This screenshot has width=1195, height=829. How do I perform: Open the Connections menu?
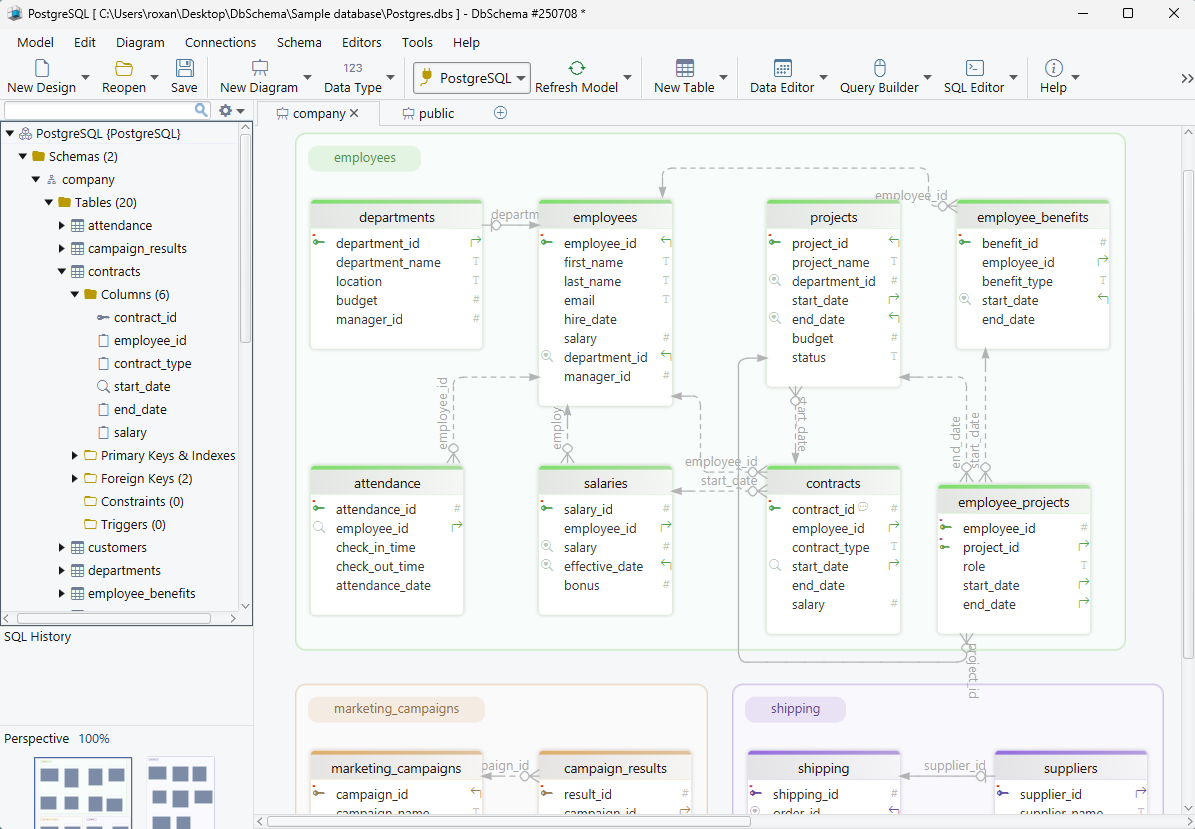click(220, 43)
